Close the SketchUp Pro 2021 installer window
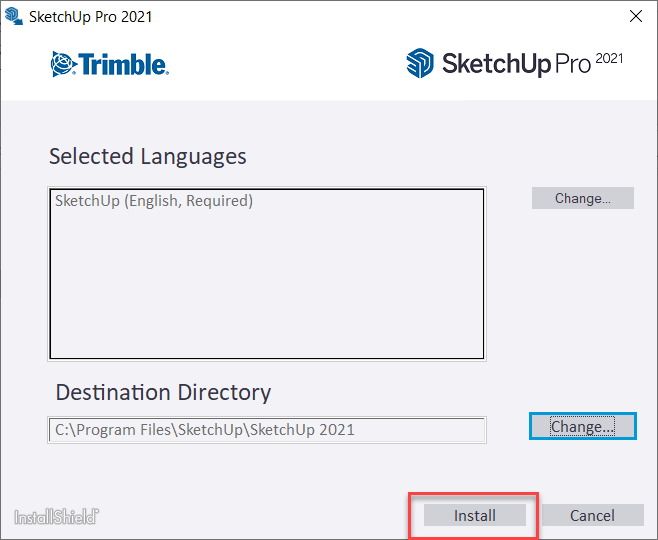Image resolution: width=658 pixels, height=540 pixels. click(635, 17)
